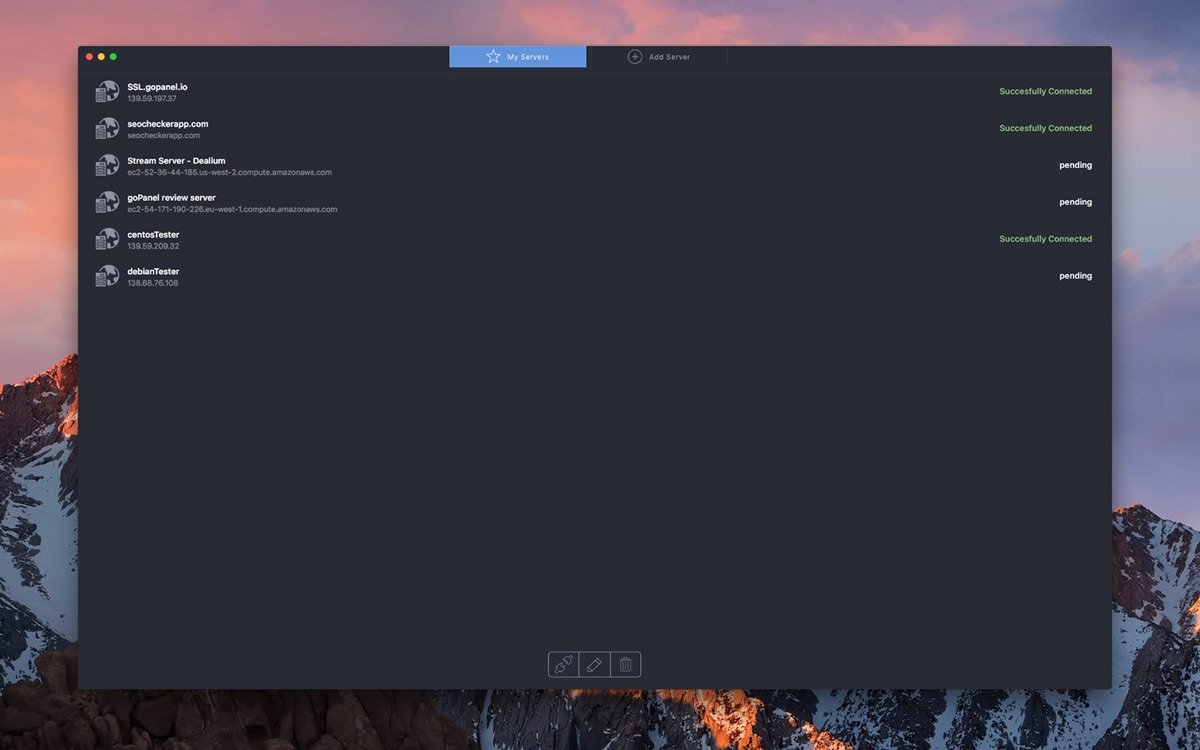Select the SSL.gopanel.io server name
Screen dimensions: 1200x750
[x=157, y=87]
